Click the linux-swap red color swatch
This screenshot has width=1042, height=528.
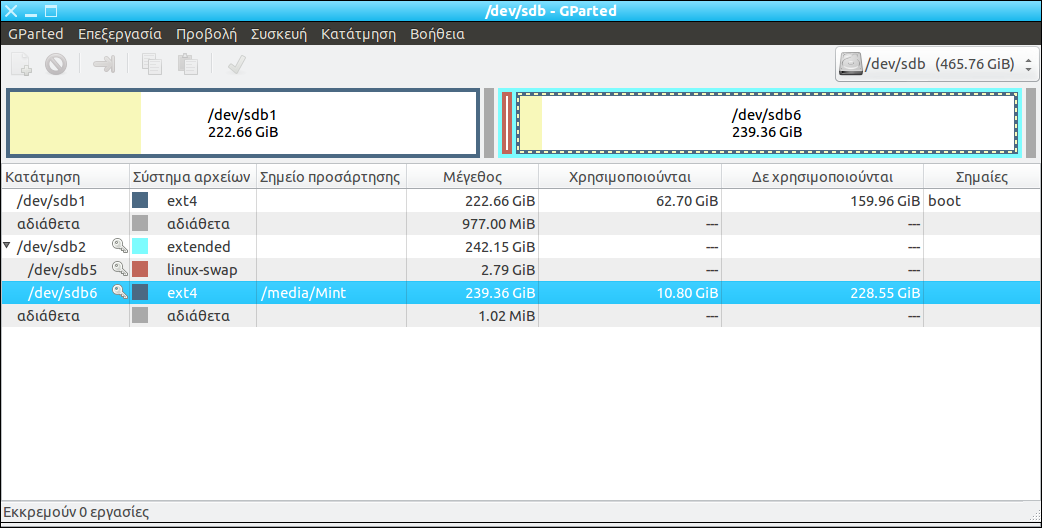[x=140, y=269]
